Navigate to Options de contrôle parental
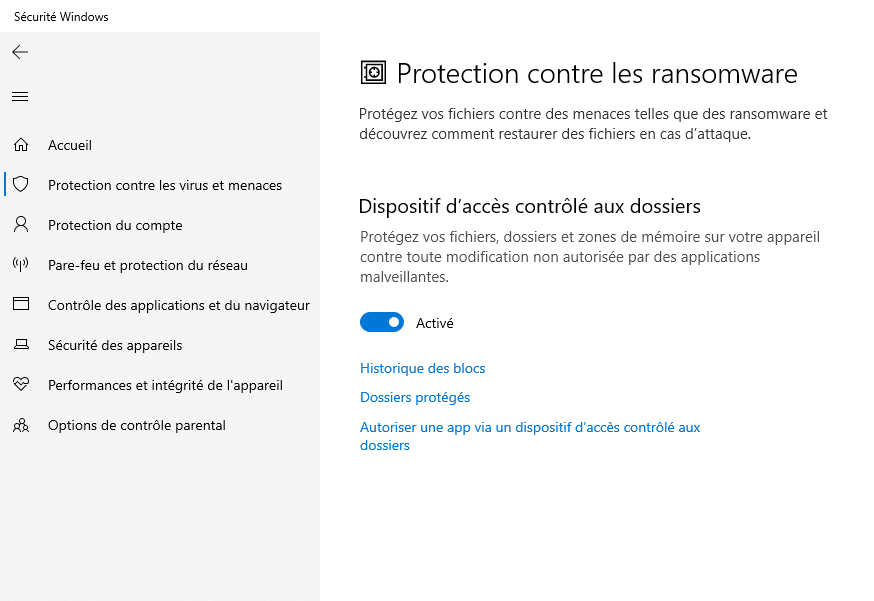Screen dimensions: 874x601 137,425
